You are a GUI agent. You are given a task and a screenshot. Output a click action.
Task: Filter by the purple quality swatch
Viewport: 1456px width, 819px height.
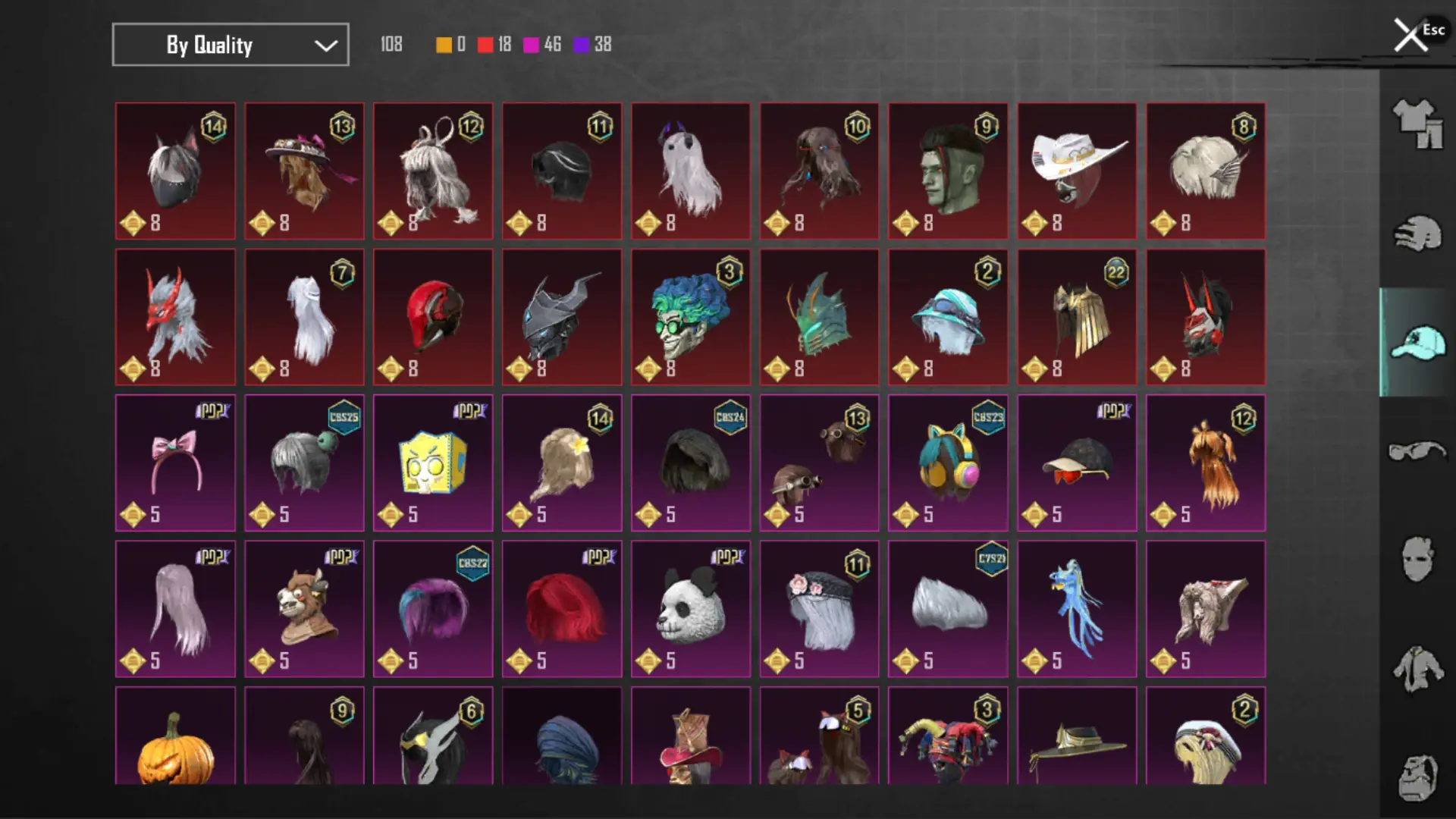click(x=581, y=45)
